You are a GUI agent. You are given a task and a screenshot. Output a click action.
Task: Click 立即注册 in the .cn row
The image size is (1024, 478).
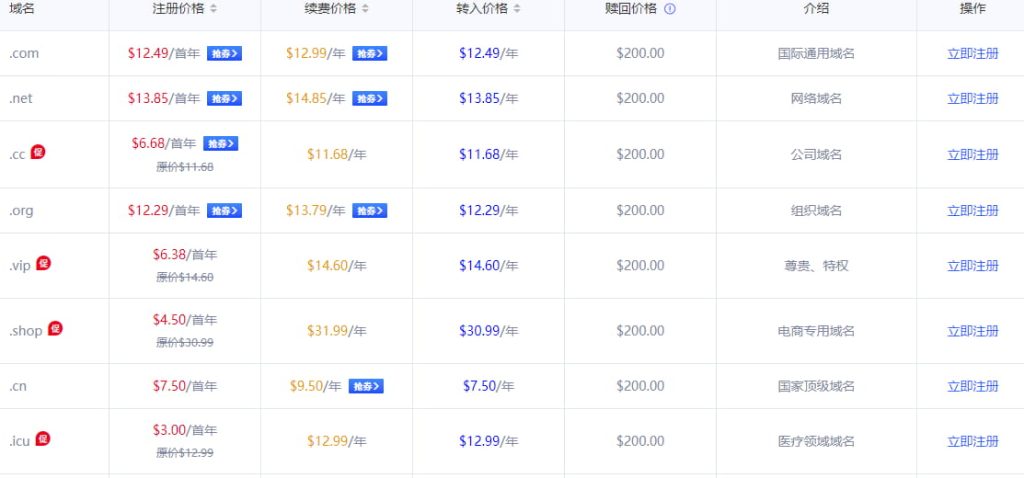pos(972,386)
